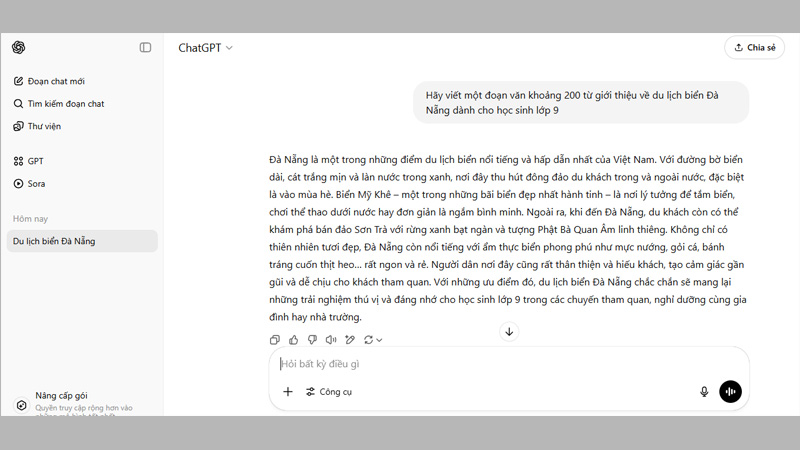Click the regenerate response icon

368,340
